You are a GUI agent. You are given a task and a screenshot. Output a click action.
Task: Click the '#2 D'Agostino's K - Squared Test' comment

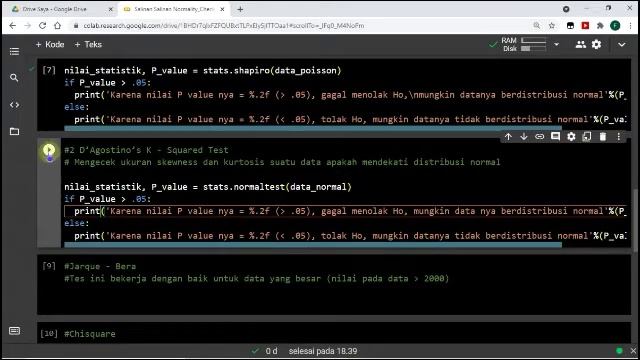coord(146,150)
